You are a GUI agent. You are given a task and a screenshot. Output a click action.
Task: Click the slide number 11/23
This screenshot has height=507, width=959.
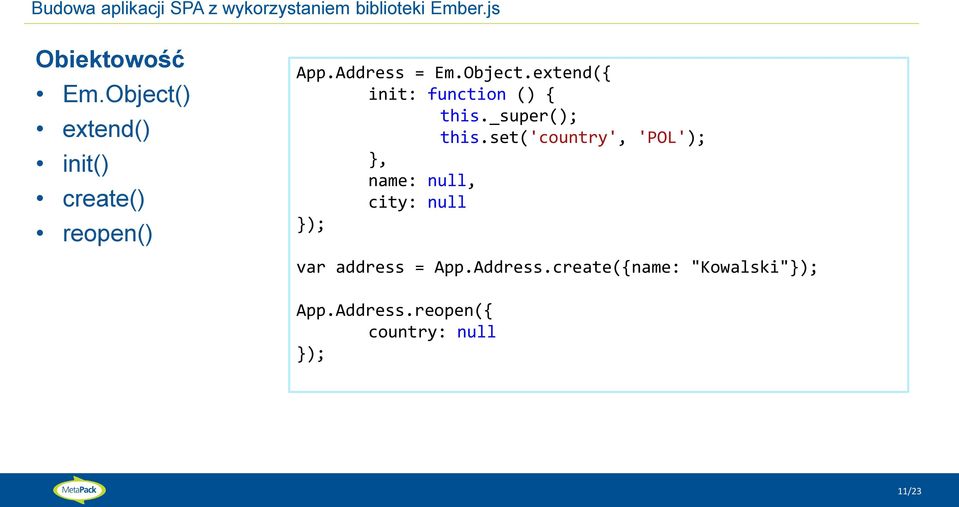(x=909, y=492)
